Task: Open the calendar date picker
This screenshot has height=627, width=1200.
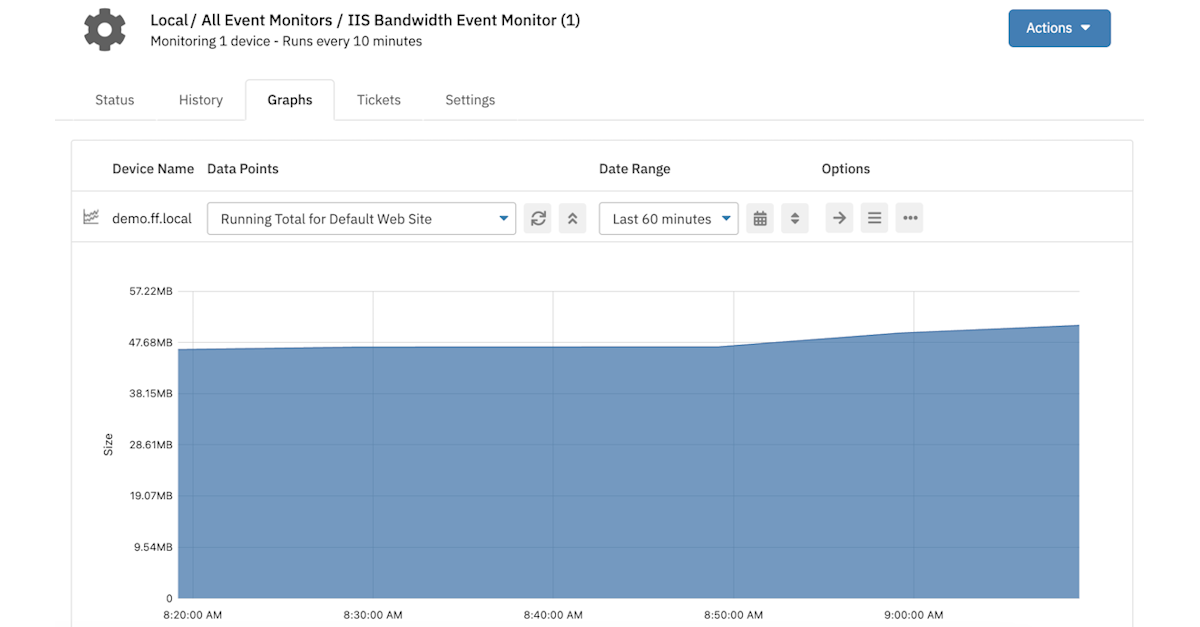Action: [x=760, y=218]
